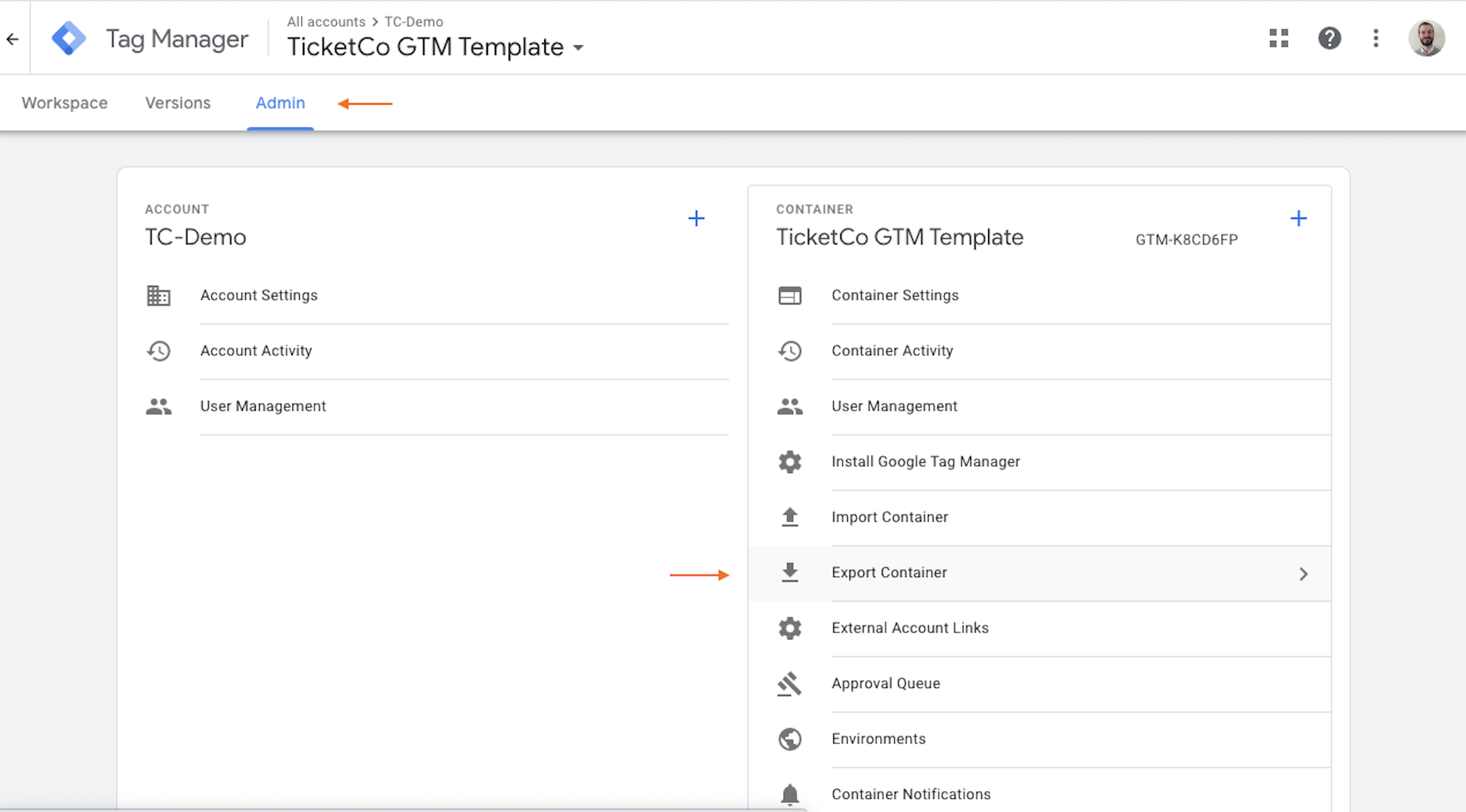
Task: Click the Approval Queue gavel icon
Action: pyautogui.click(x=790, y=684)
